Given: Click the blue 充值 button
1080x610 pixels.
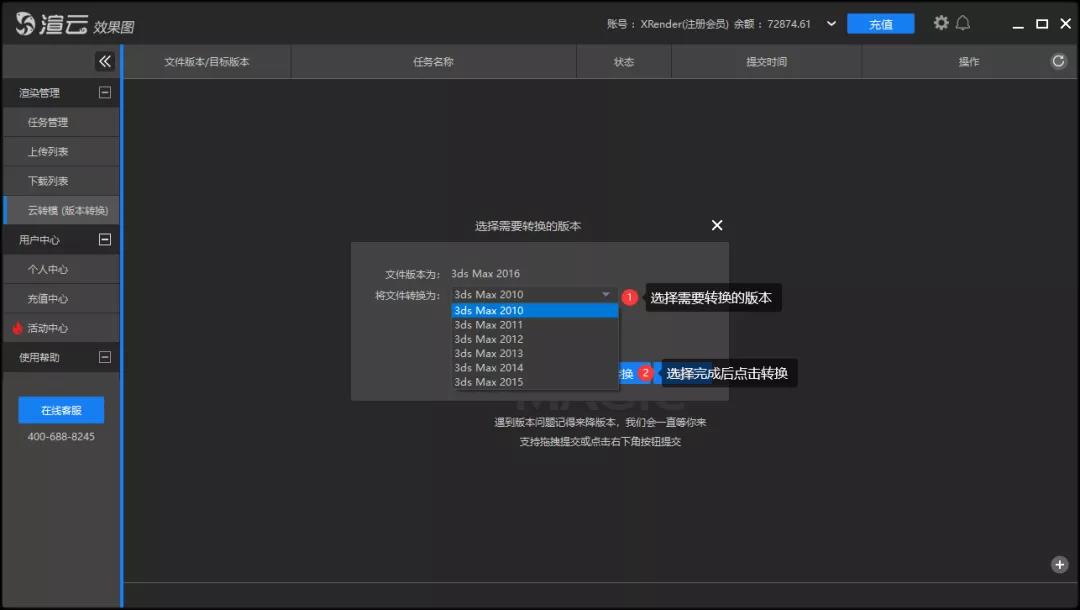Looking at the screenshot, I should (880, 24).
